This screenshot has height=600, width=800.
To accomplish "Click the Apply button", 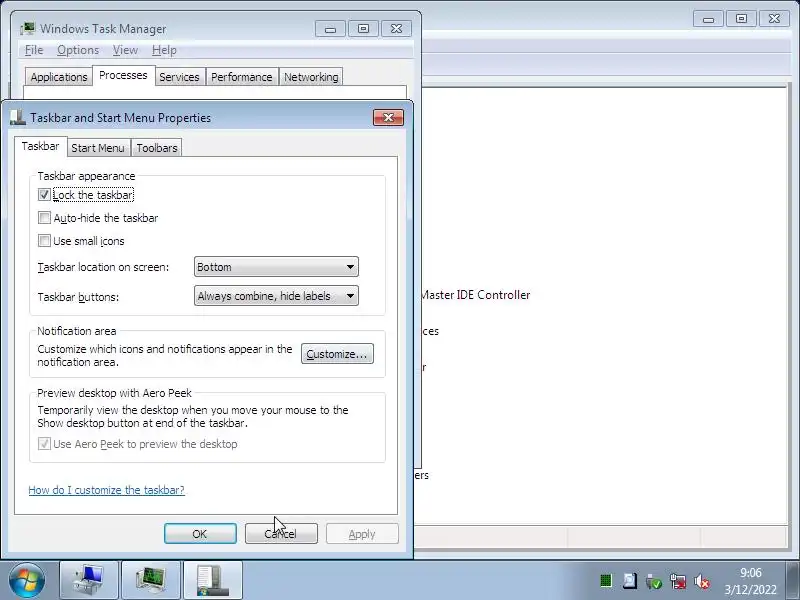I will 362,534.
